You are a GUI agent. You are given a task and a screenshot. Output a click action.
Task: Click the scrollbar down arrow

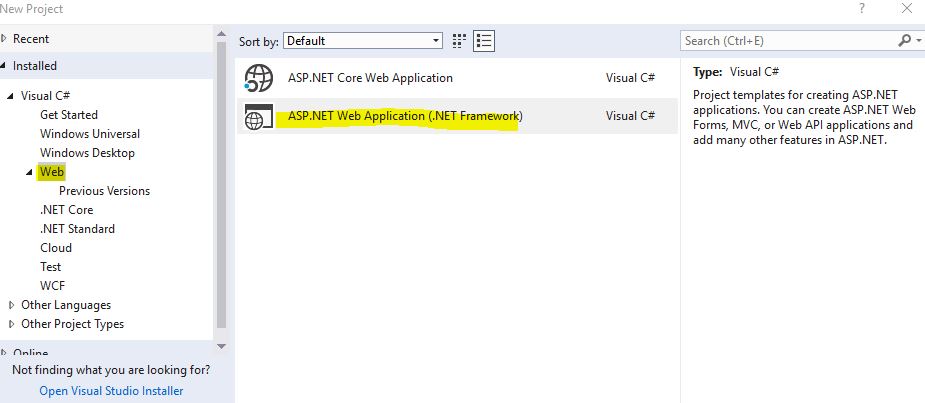[221, 346]
